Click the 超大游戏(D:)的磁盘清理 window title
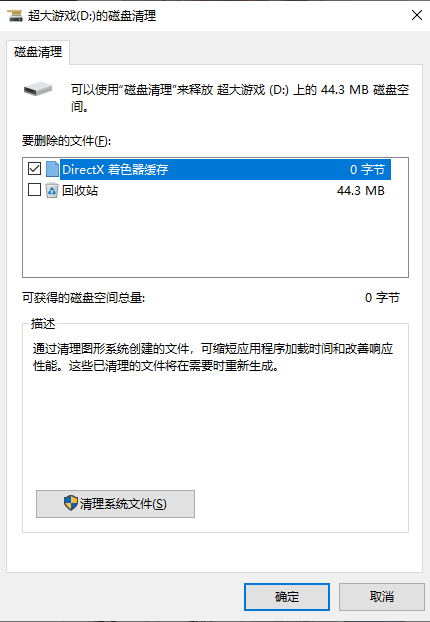This screenshot has width=430, height=622. pos(92,16)
